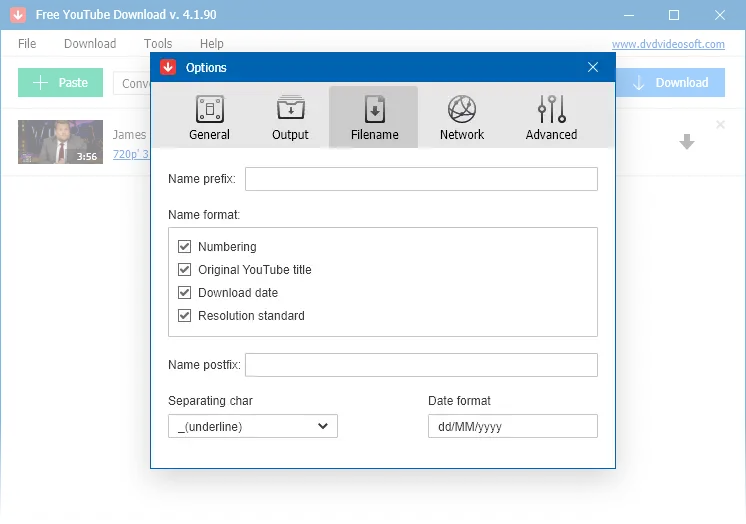Open the File menu
Image resolution: width=746 pixels, height=524 pixels.
27,44
